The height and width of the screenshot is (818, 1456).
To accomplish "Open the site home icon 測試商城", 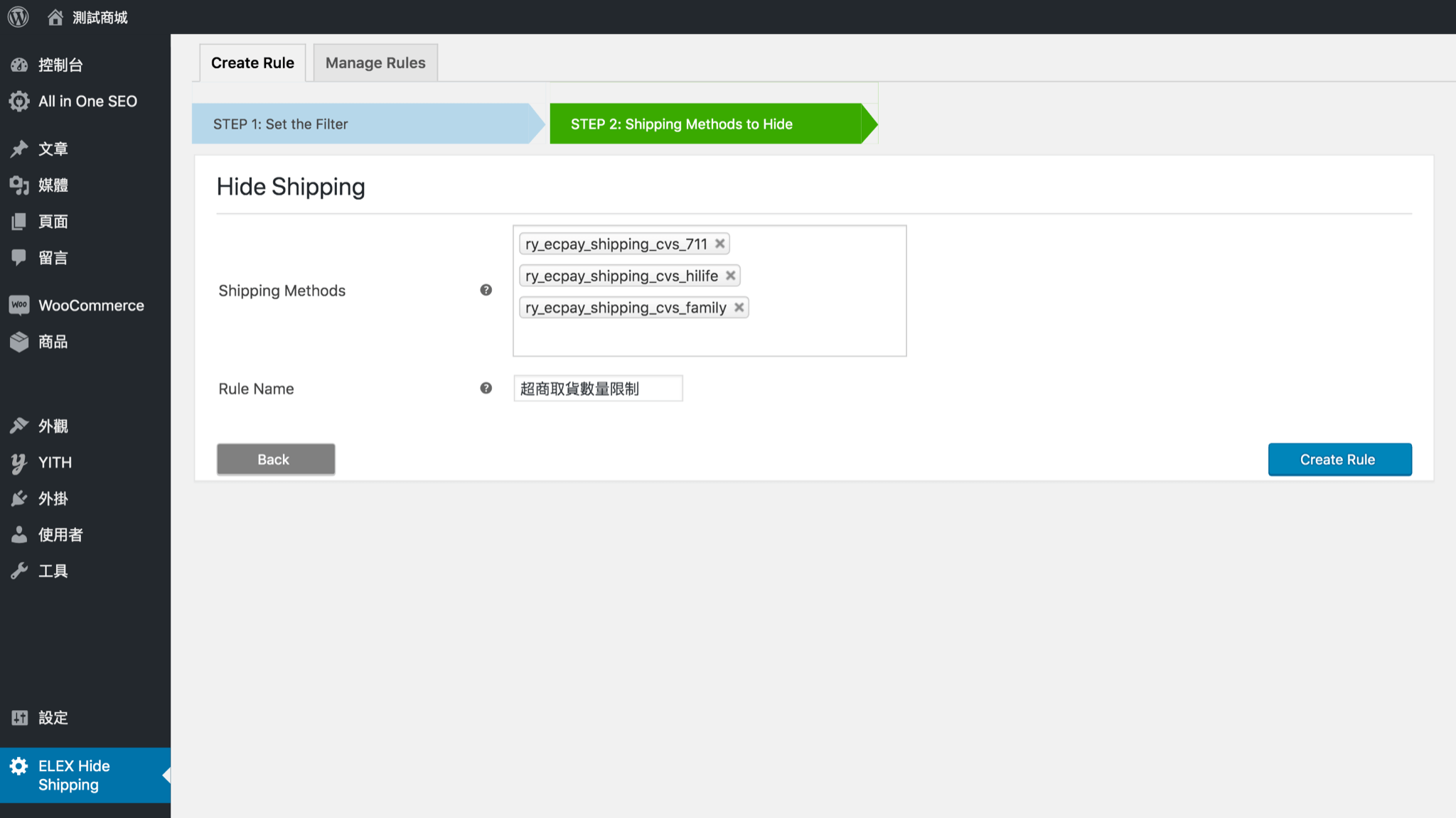I will (55, 17).
